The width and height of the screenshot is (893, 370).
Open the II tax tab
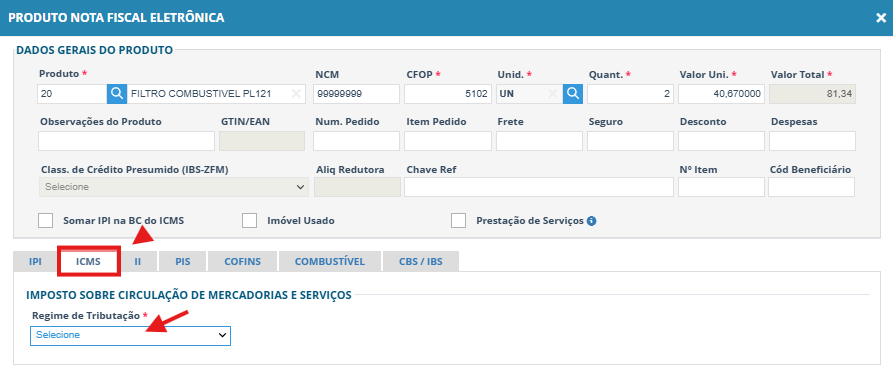click(137, 262)
